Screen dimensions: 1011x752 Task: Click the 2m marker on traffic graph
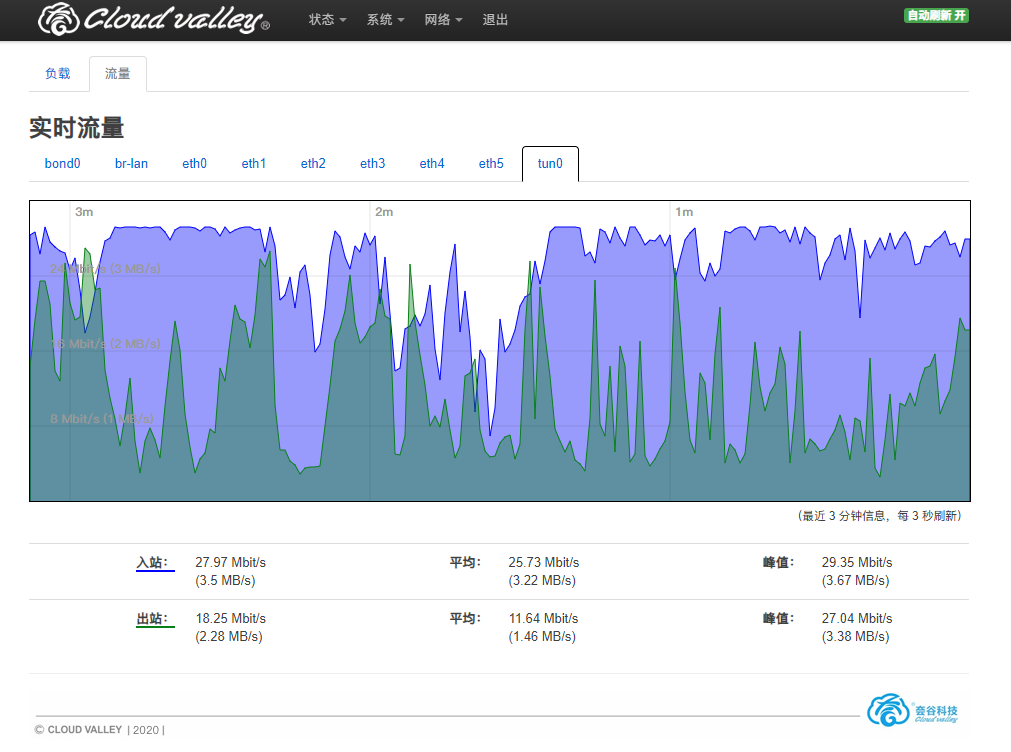[x=383, y=212]
